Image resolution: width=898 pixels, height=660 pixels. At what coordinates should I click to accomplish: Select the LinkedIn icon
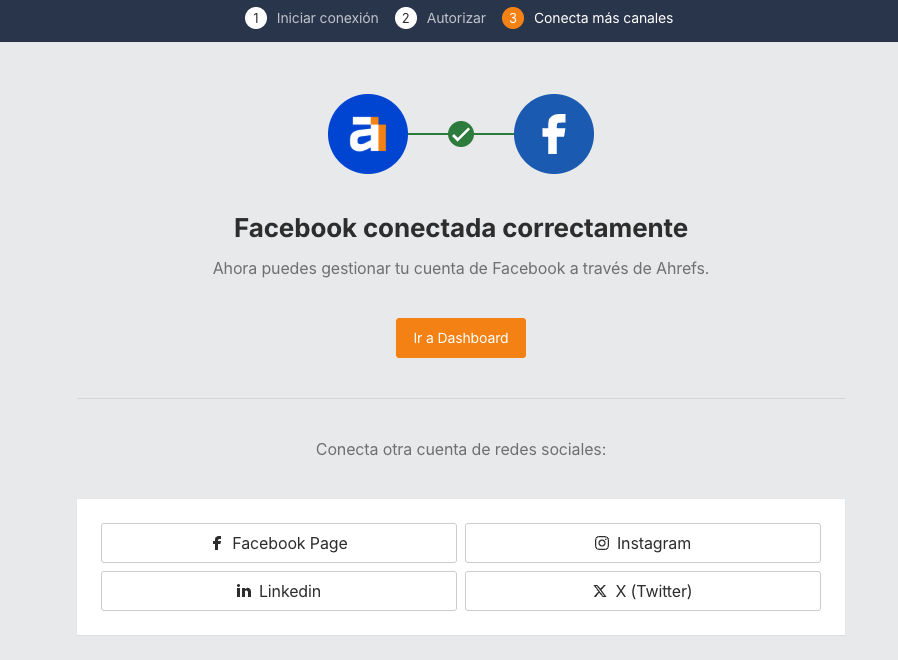coord(243,591)
